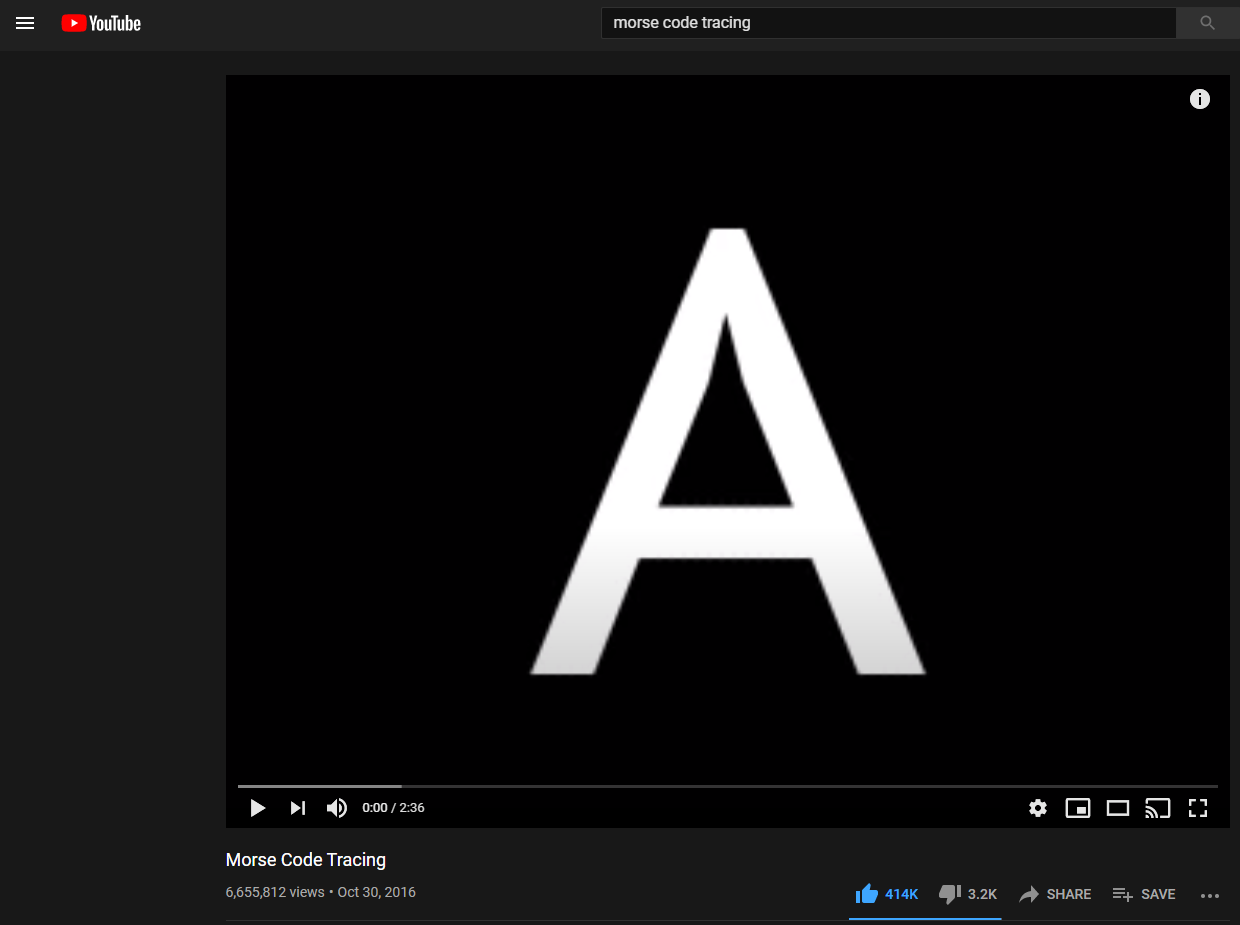
Task: Cast video to a TV
Action: (1158, 808)
